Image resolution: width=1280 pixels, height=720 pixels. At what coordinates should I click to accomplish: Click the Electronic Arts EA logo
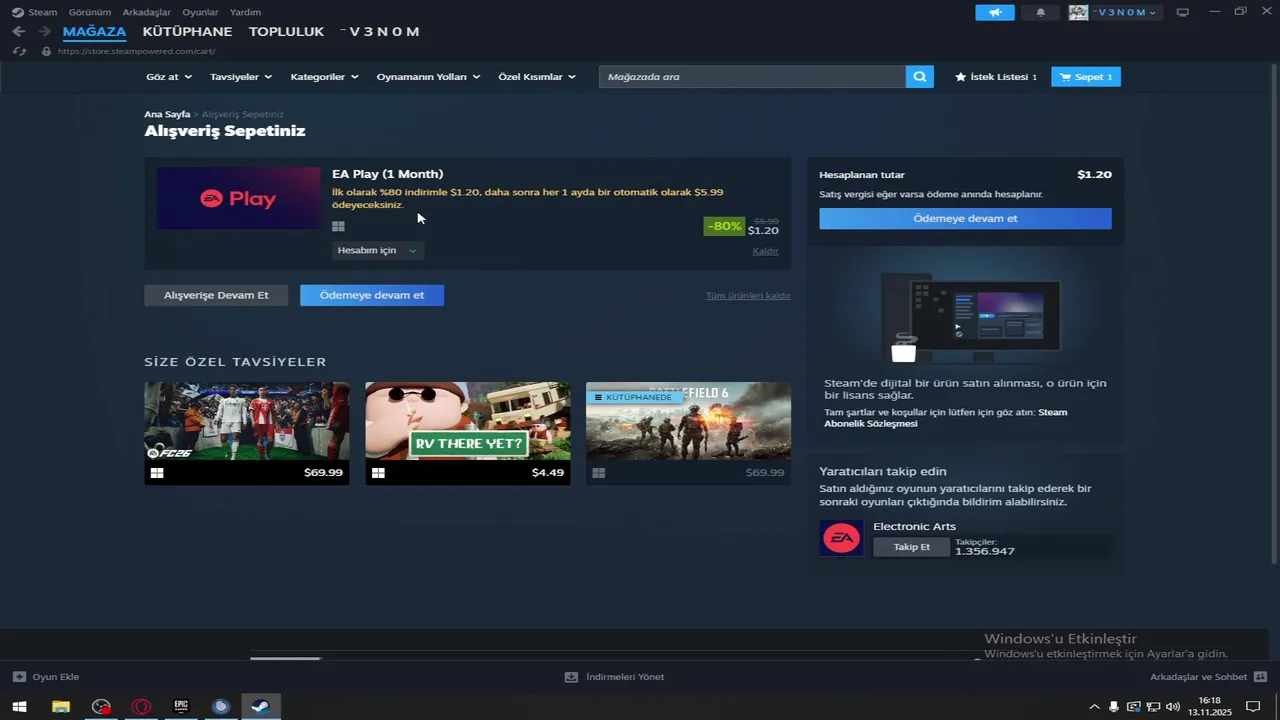pyautogui.click(x=841, y=538)
